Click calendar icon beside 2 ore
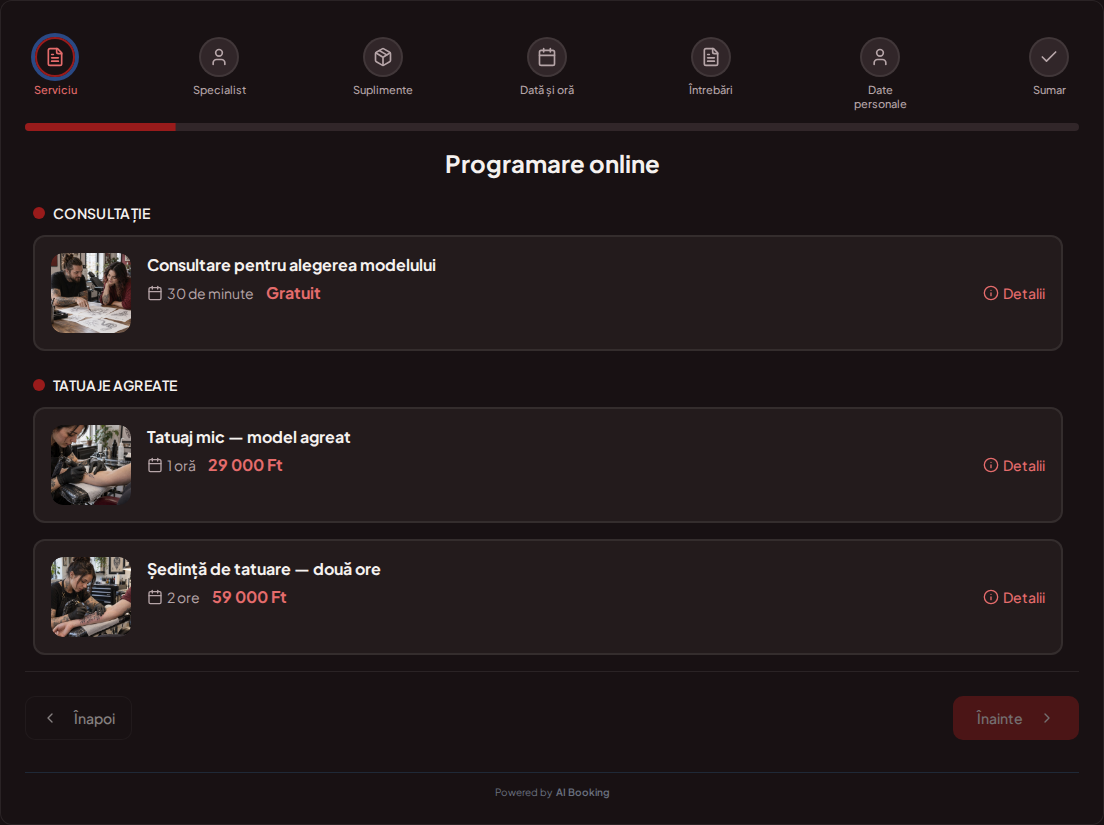This screenshot has height=825, width=1104. click(155, 598)
